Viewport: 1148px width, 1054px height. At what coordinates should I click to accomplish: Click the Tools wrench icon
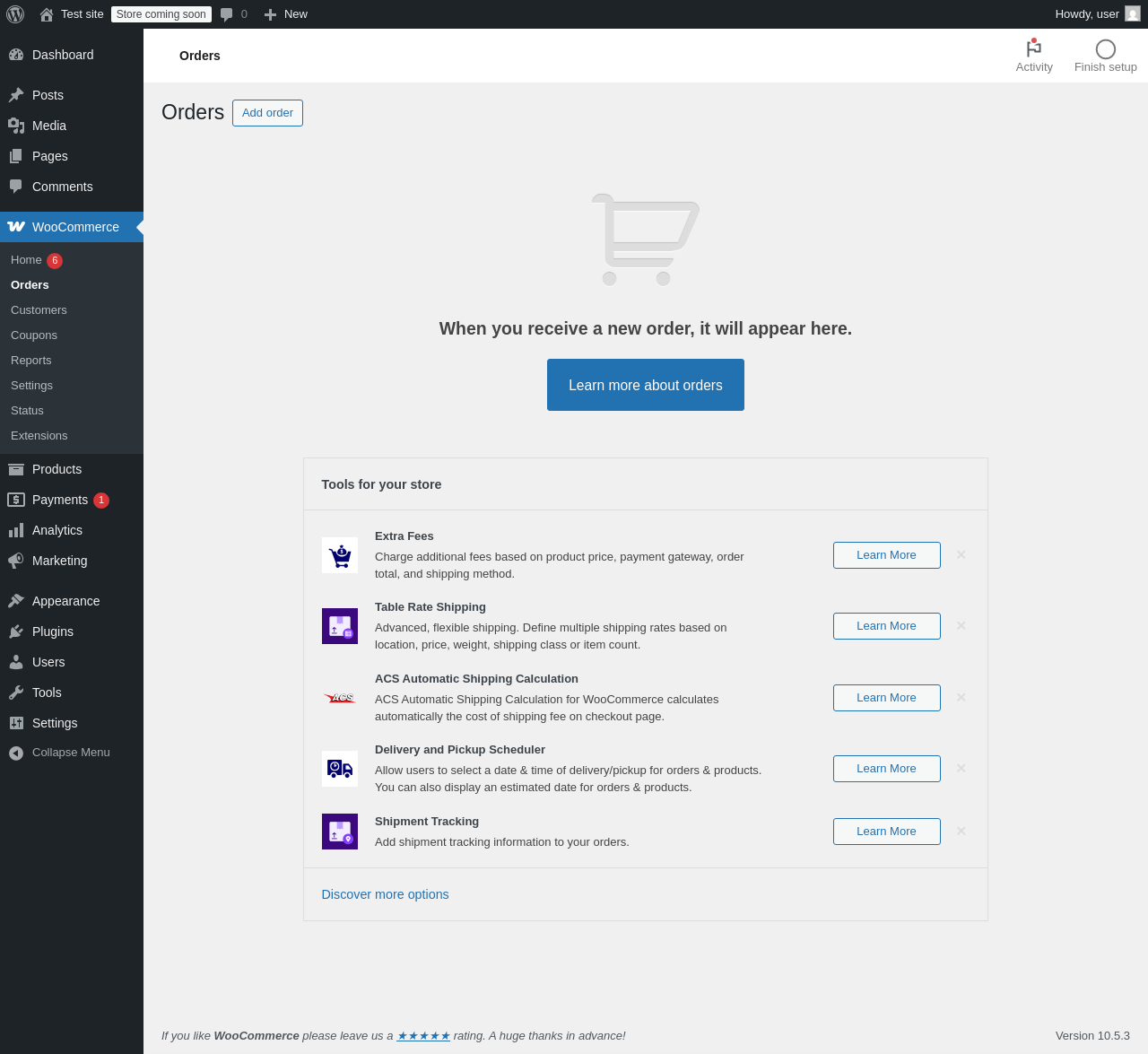pos(16,693)
